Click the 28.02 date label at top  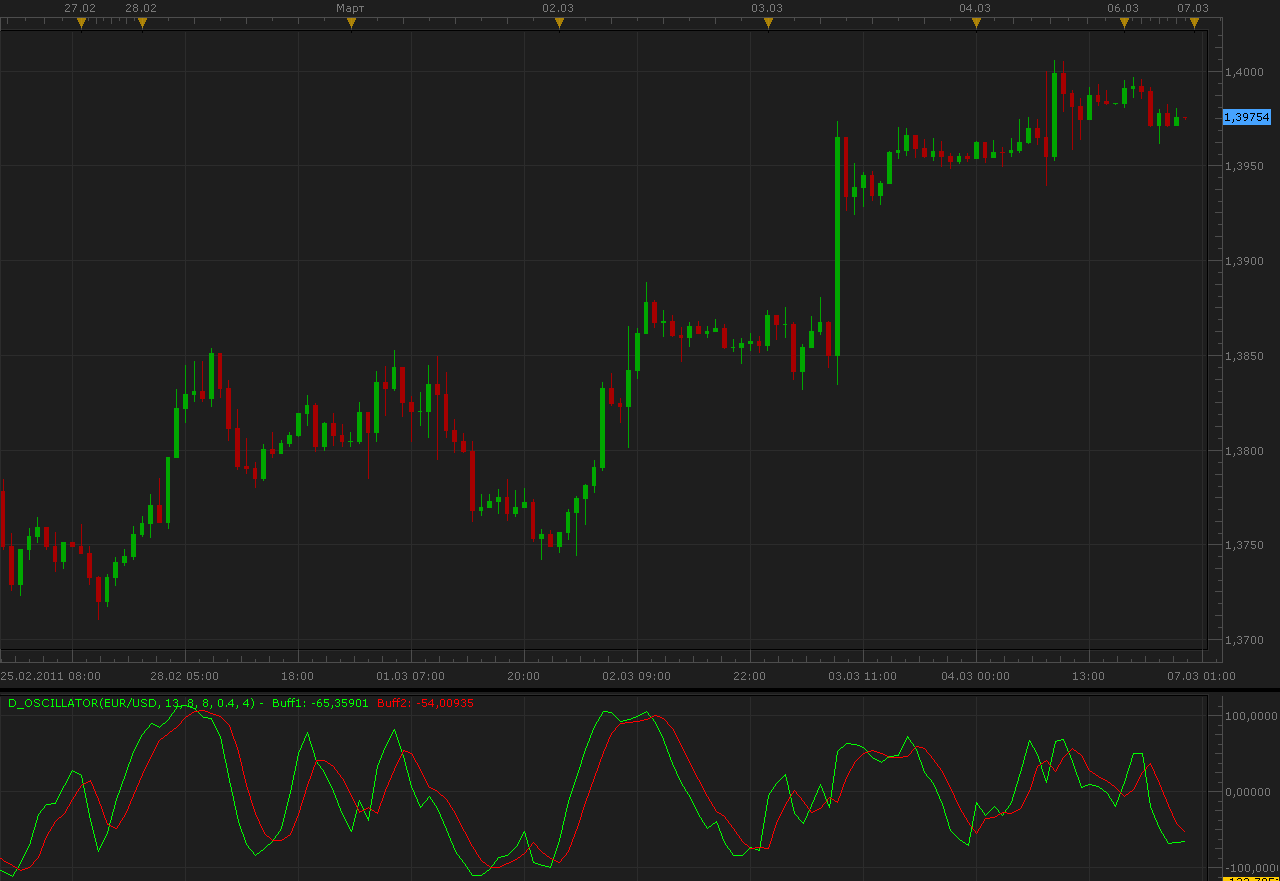pos(141,8)
